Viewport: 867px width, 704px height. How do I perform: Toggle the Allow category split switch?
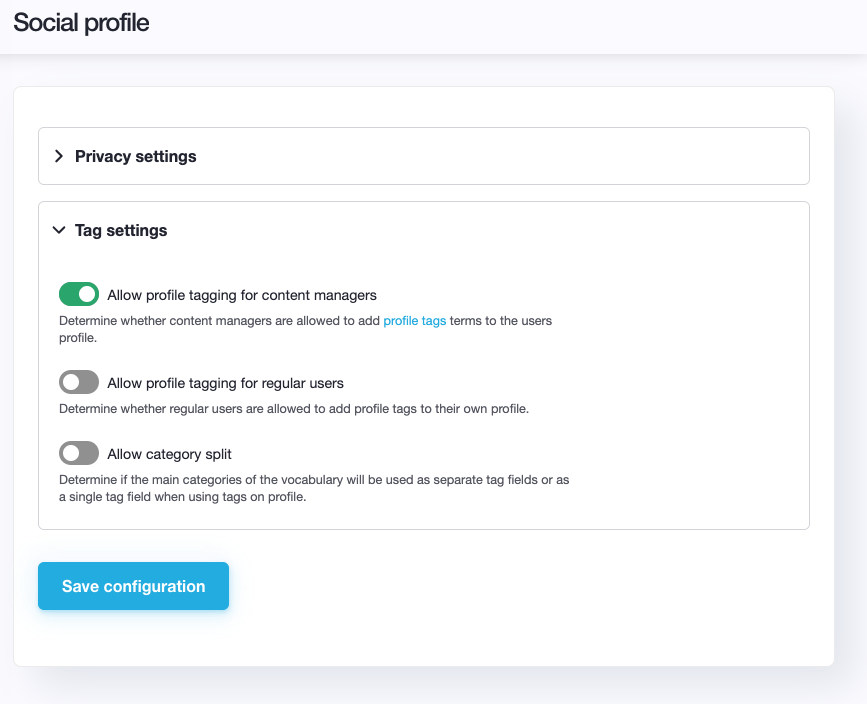click(79, 453)
